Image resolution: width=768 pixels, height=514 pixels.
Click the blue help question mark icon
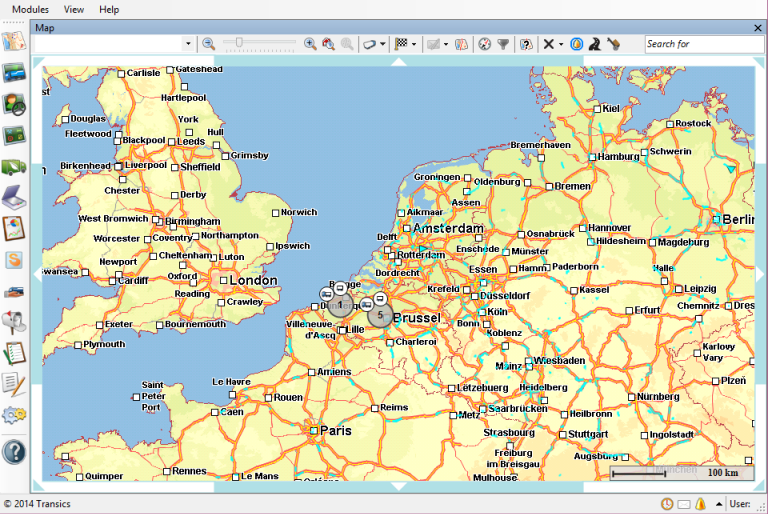point(14,451)
